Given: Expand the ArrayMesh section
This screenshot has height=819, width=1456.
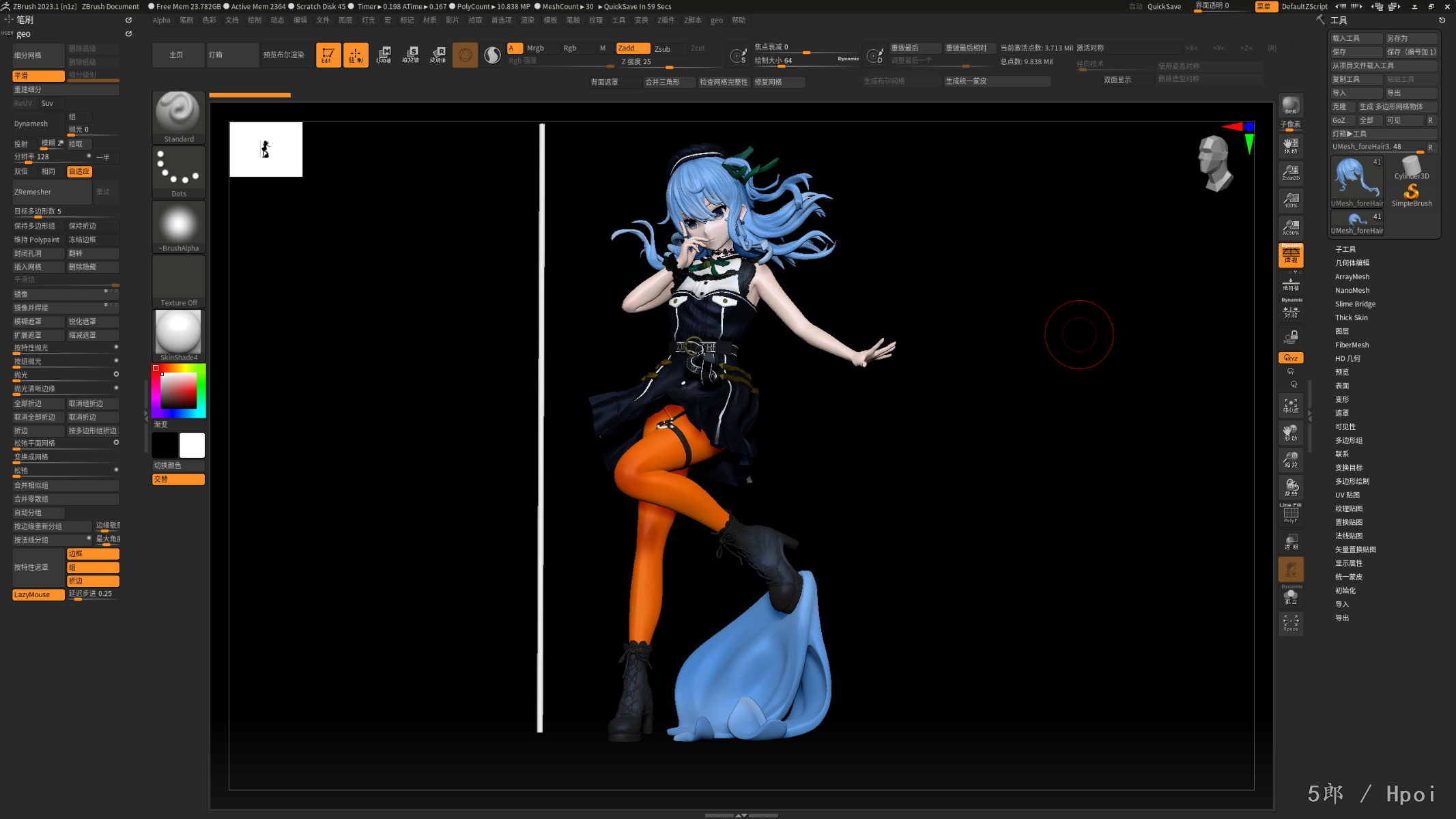Looking at the screenshot, I should pos(1352,276).
